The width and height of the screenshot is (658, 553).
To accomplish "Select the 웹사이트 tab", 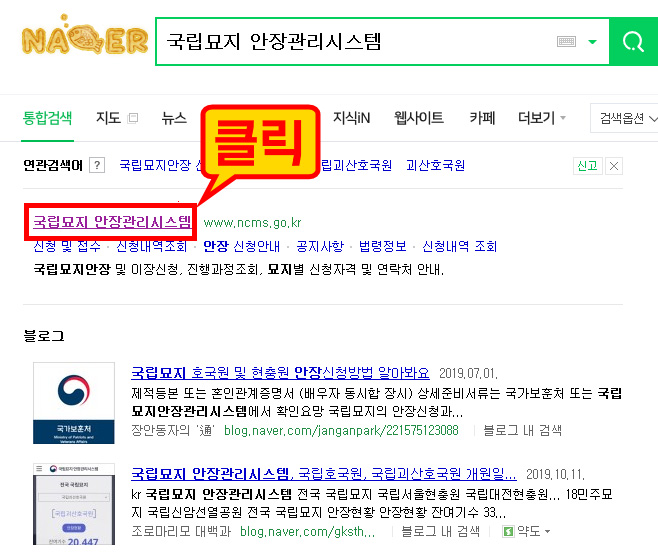I will coord(419,118).
